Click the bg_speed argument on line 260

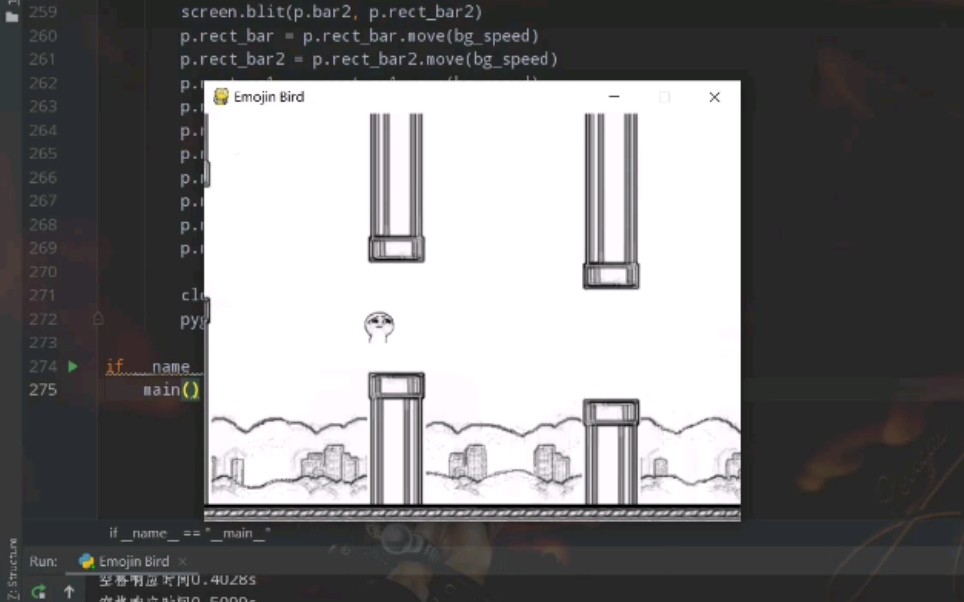point(495,35)
